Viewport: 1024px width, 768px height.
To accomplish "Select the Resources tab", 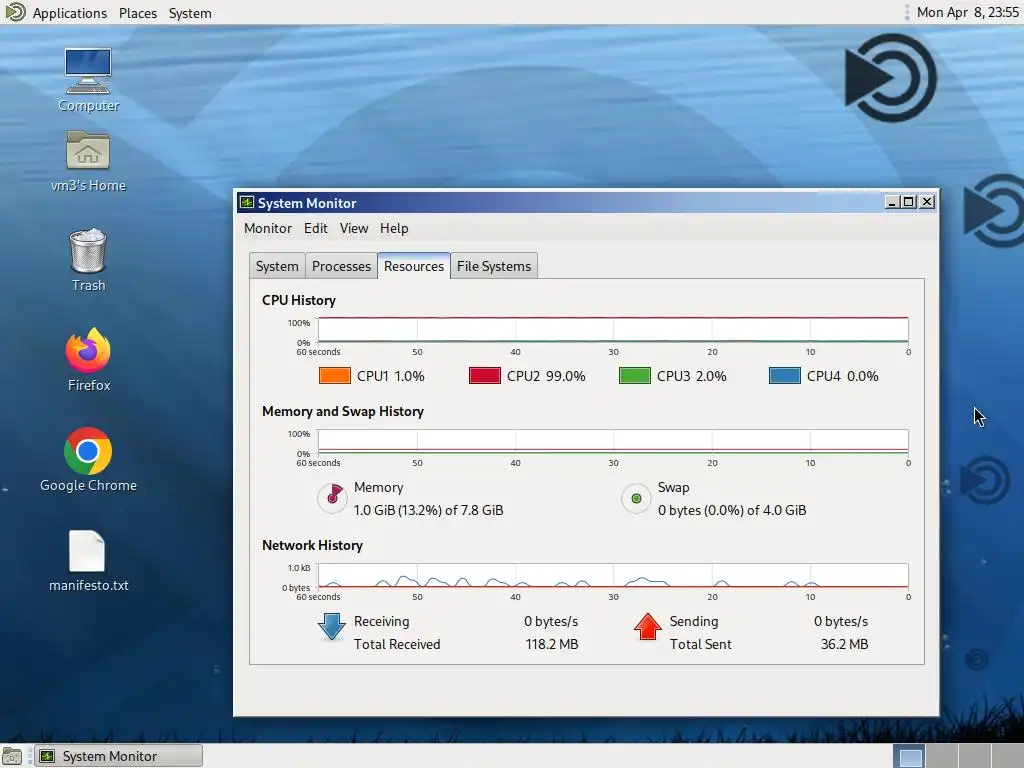I will pos(413,266).
